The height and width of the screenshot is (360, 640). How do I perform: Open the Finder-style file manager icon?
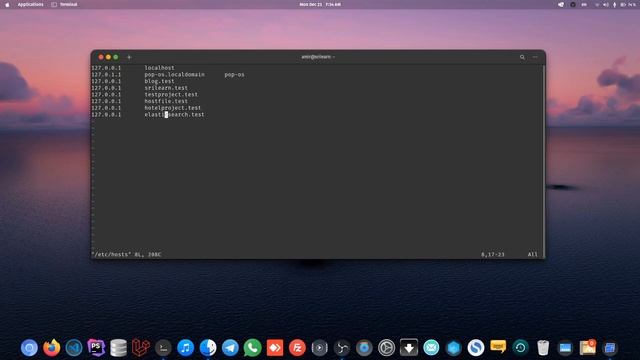[x=208, y=348]
